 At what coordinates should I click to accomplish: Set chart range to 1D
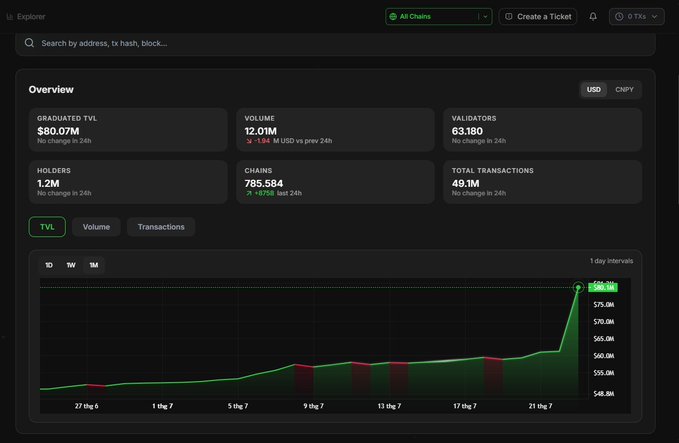tap(49, 265)
